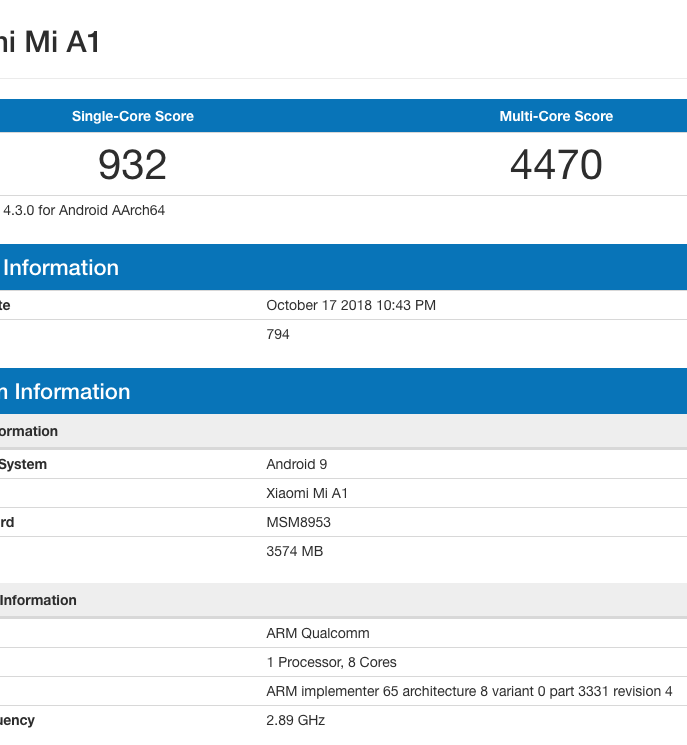Screen dimensions: 687x745
Task: Click the System row label beside Android 9
Action: point(23,464)
